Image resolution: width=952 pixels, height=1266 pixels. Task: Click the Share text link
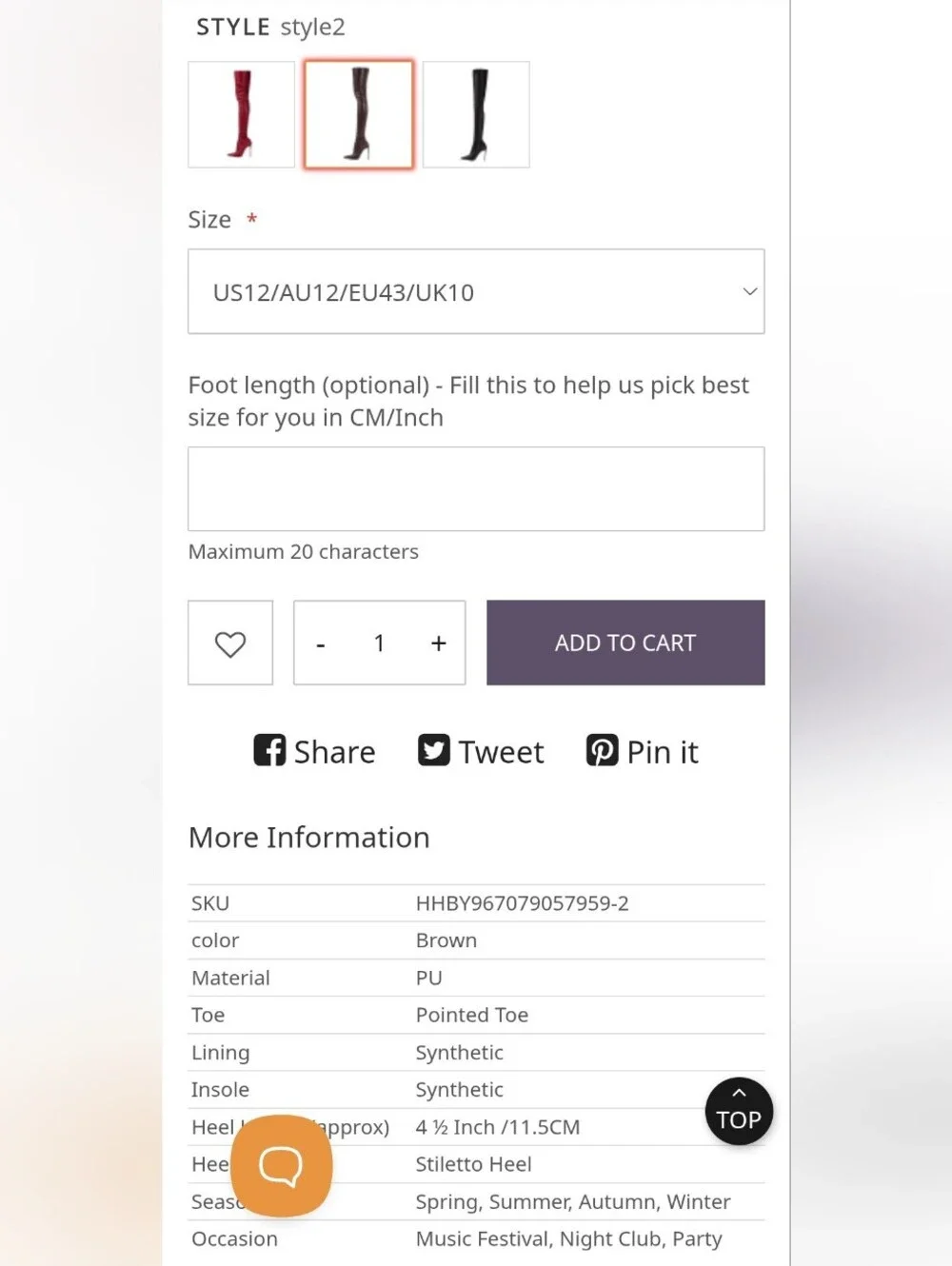click(x=334, y=752)
